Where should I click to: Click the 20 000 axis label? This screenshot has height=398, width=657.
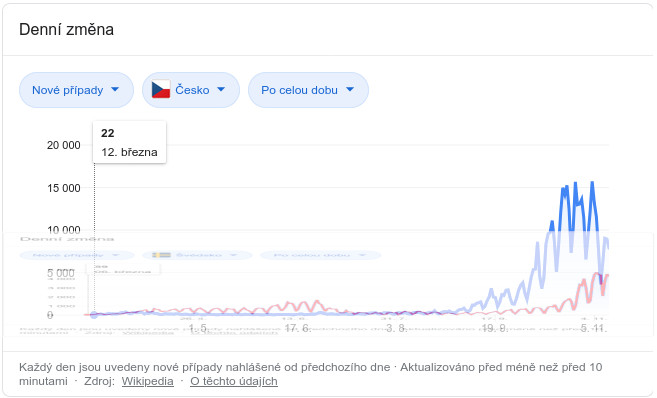[64, 145]
